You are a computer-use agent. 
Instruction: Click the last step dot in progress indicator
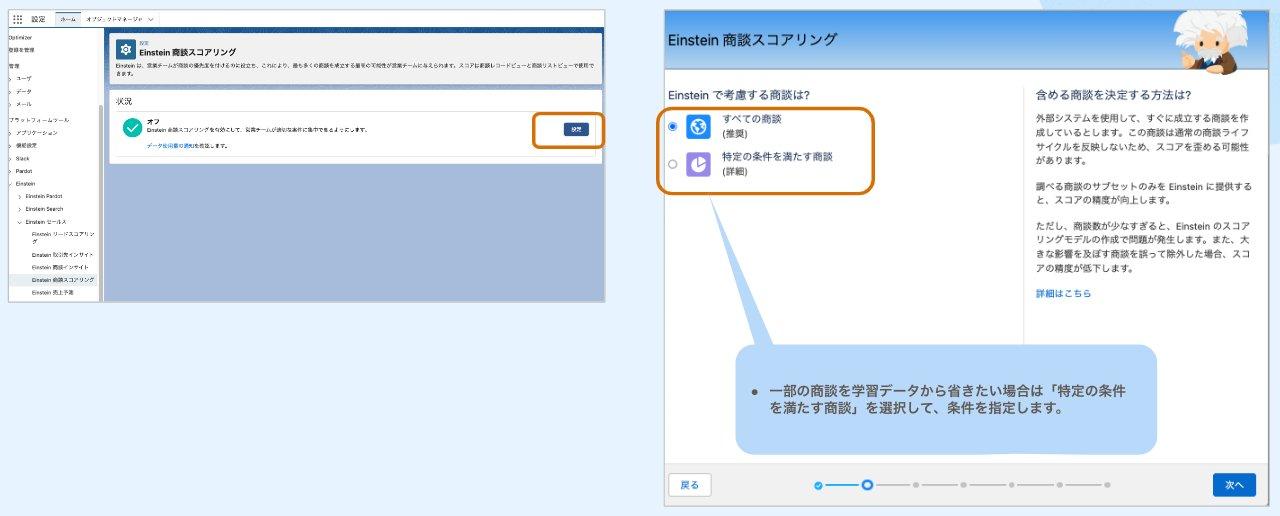click(x=1107, y=485)
